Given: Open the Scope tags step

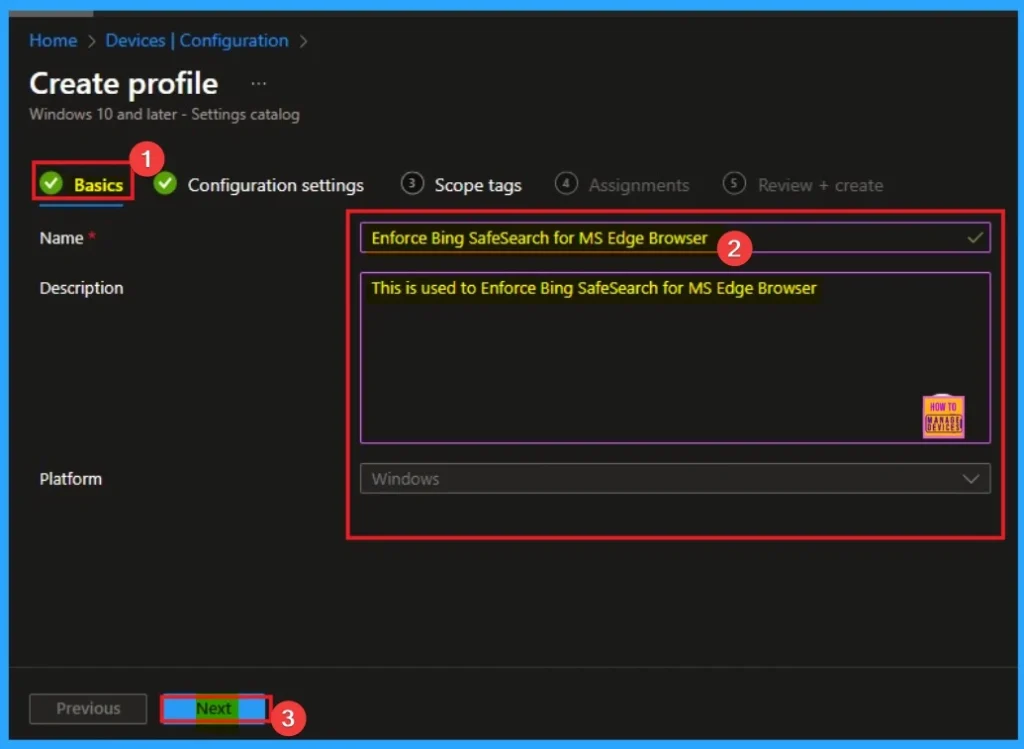Looking at the screenshot, I should tap(462, 185).
